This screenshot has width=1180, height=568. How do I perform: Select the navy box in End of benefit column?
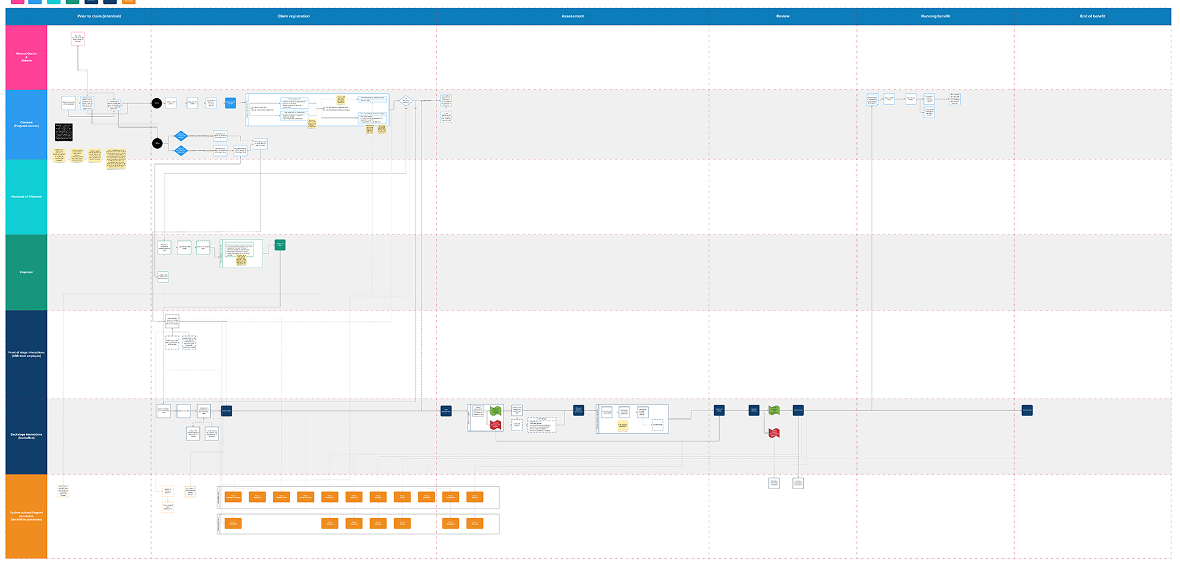(x=1027, y=410)
